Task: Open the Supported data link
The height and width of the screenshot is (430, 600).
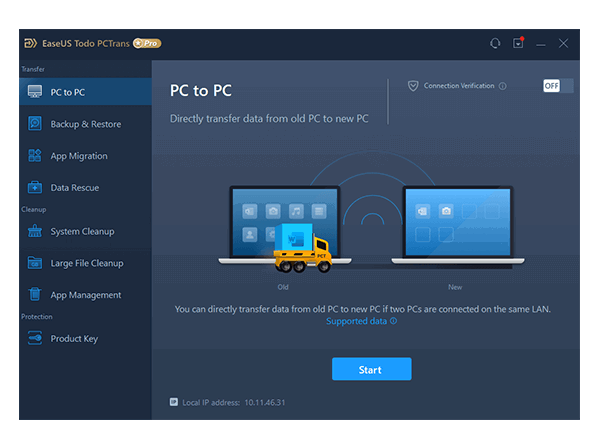Action: pyautogui.click(x=356, y=321)
